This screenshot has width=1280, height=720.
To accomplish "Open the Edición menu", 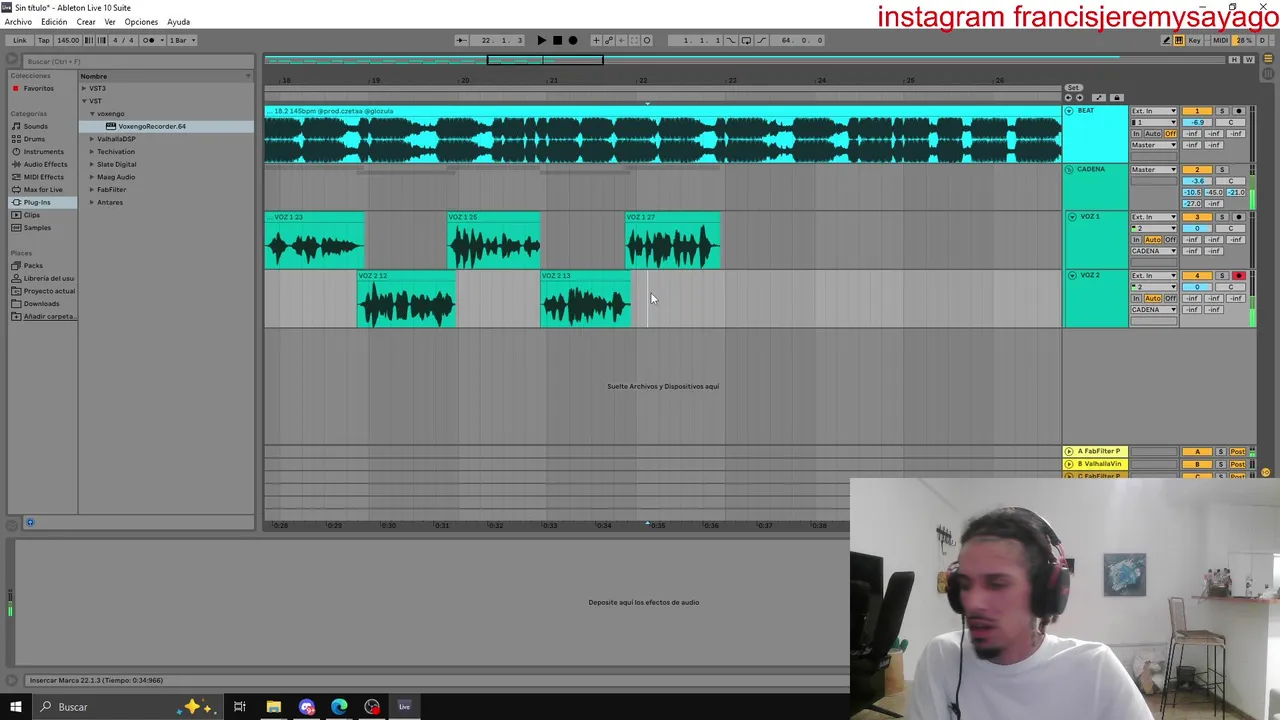I will (54, 22).
